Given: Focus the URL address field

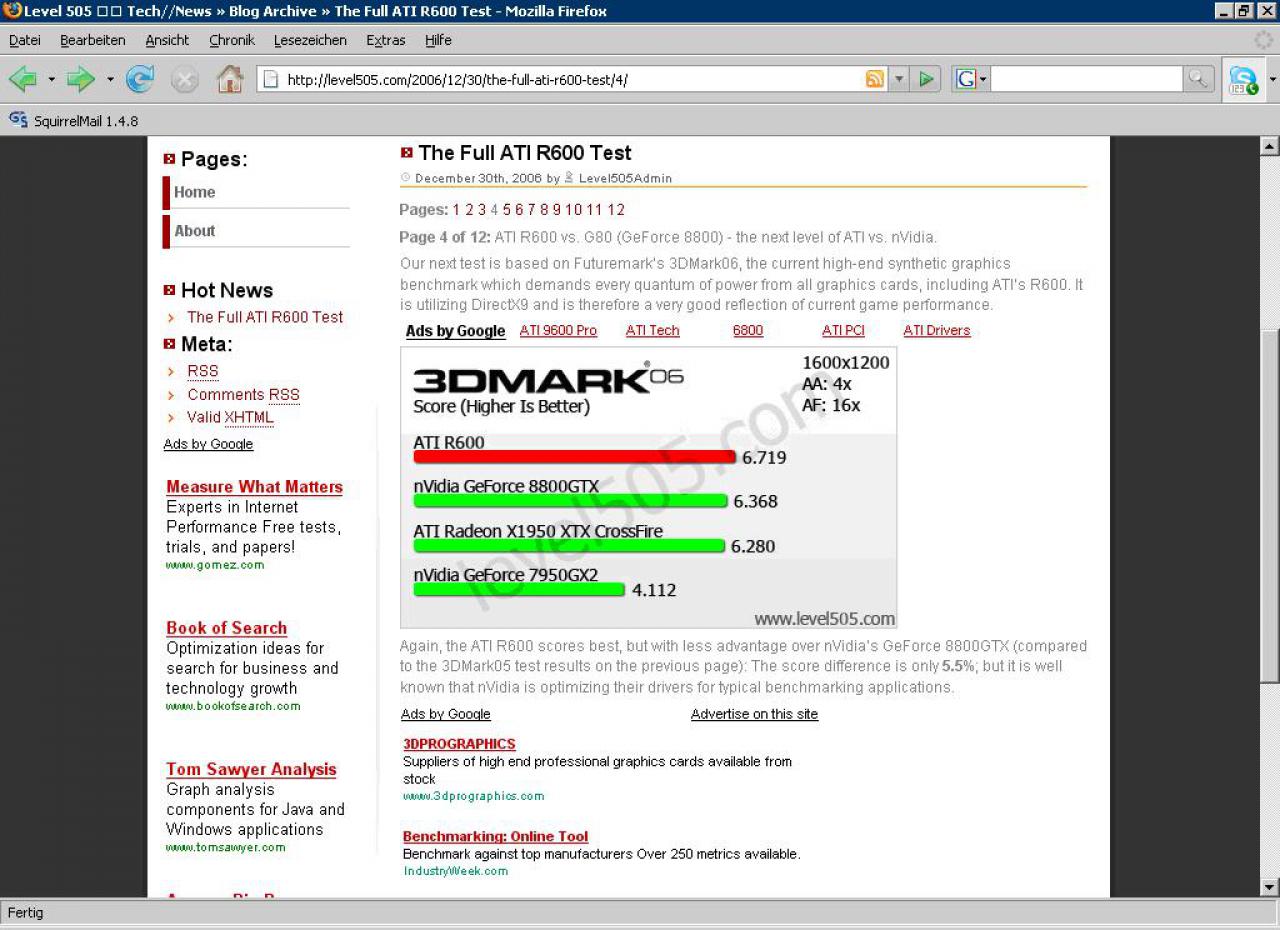Looking at the screenshot, I should point(573,79).
